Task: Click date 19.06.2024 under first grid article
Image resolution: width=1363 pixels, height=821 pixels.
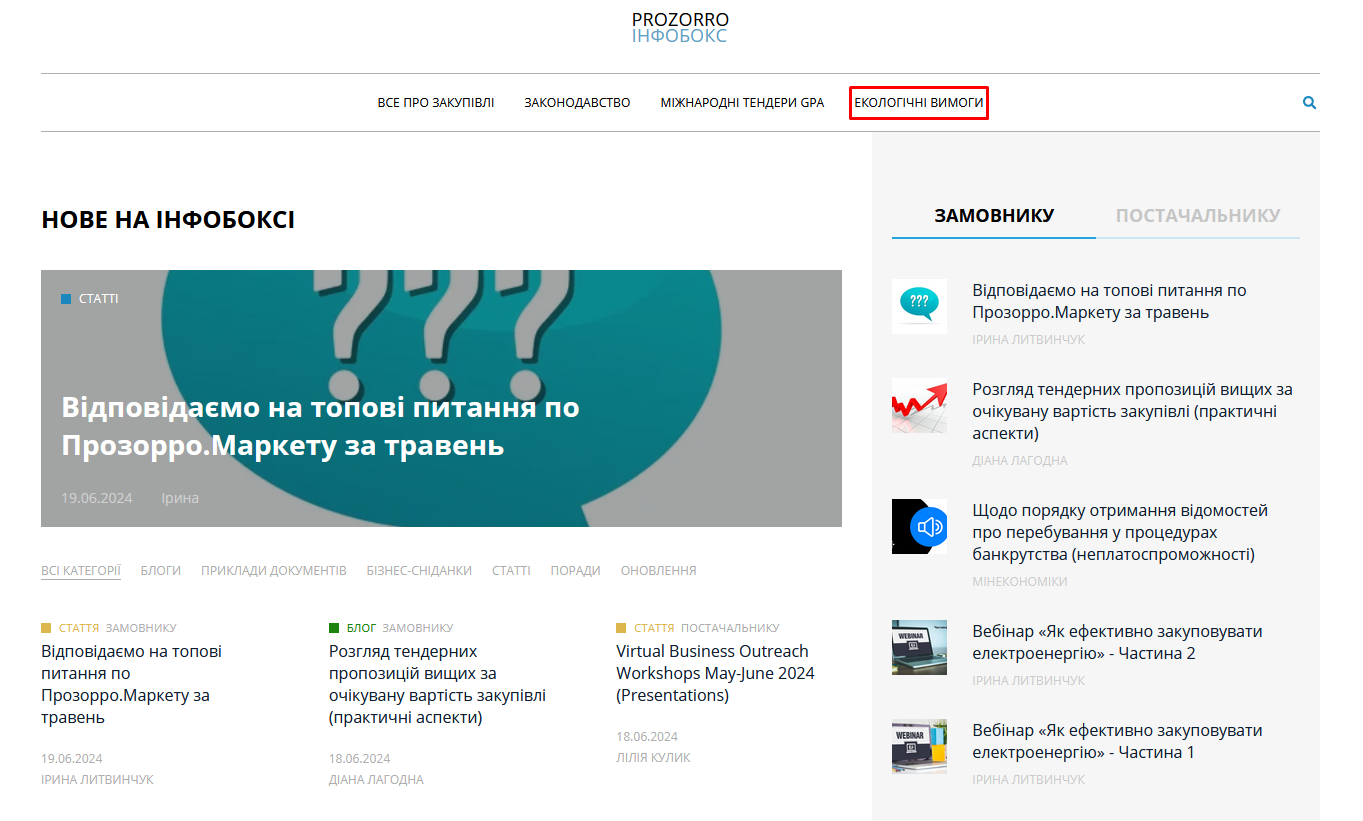Action: click(72, 758)
